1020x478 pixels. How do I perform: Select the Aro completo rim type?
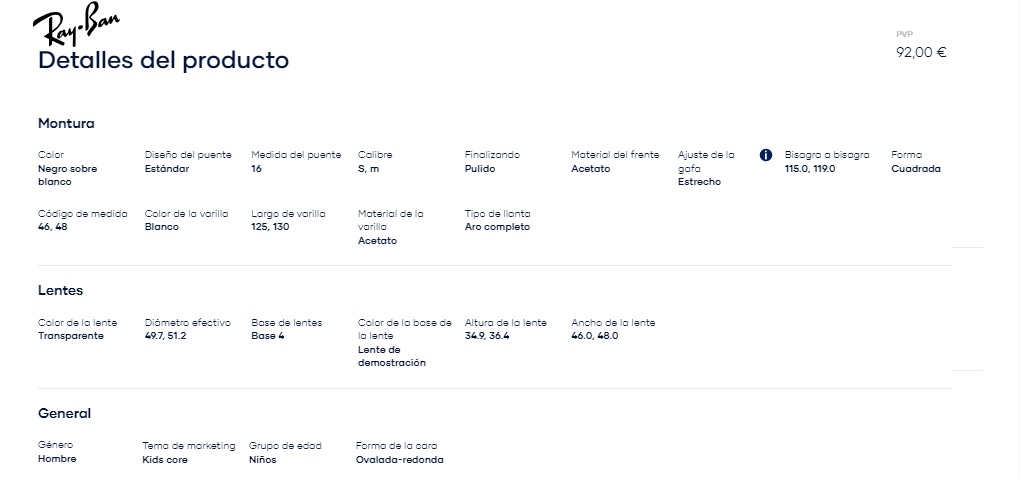[x=497, y=227]
